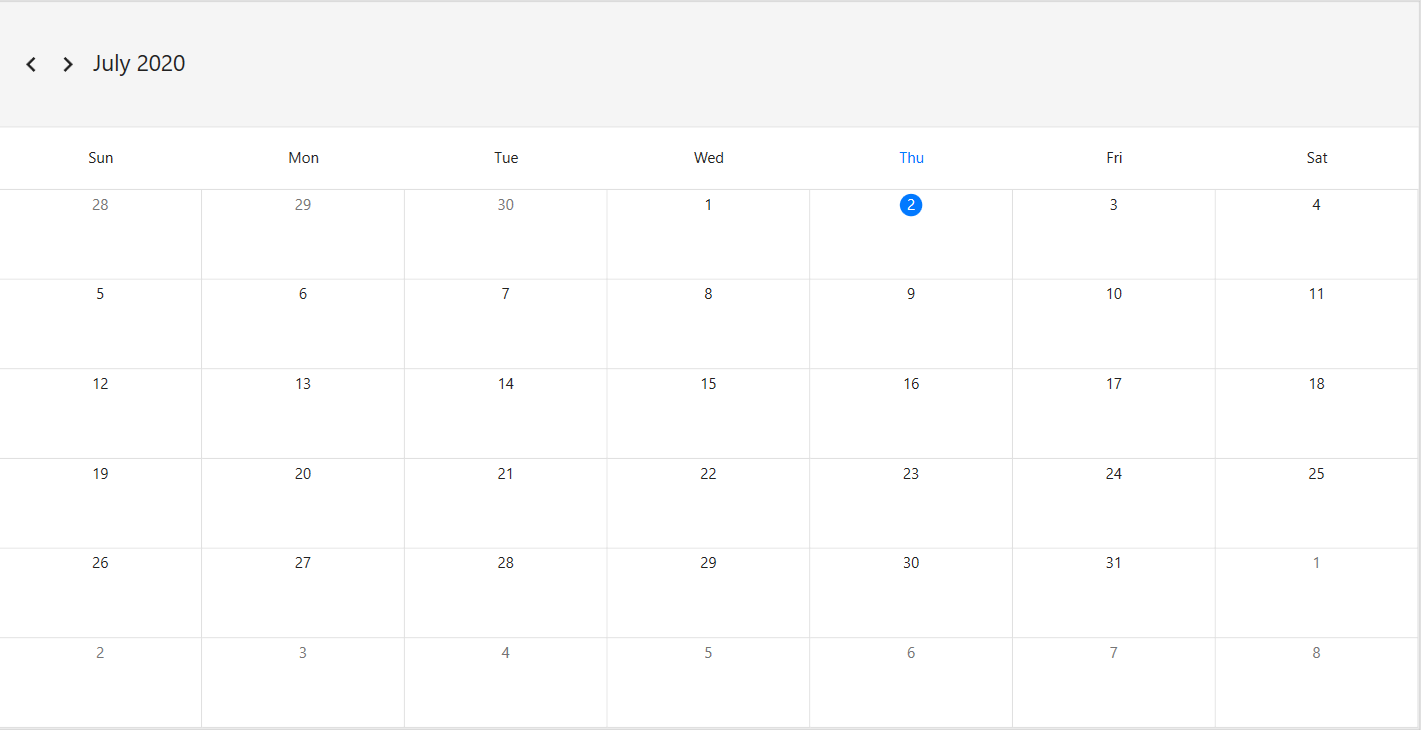Select Wednesday July 22
The image size is (1421, 730).
click(708, 503)
